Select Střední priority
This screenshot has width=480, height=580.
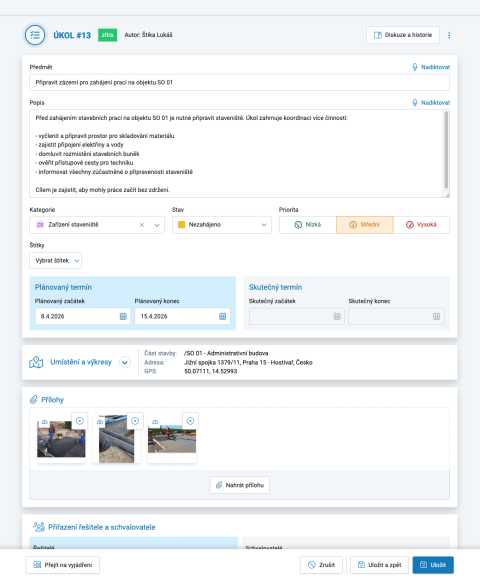365,225
